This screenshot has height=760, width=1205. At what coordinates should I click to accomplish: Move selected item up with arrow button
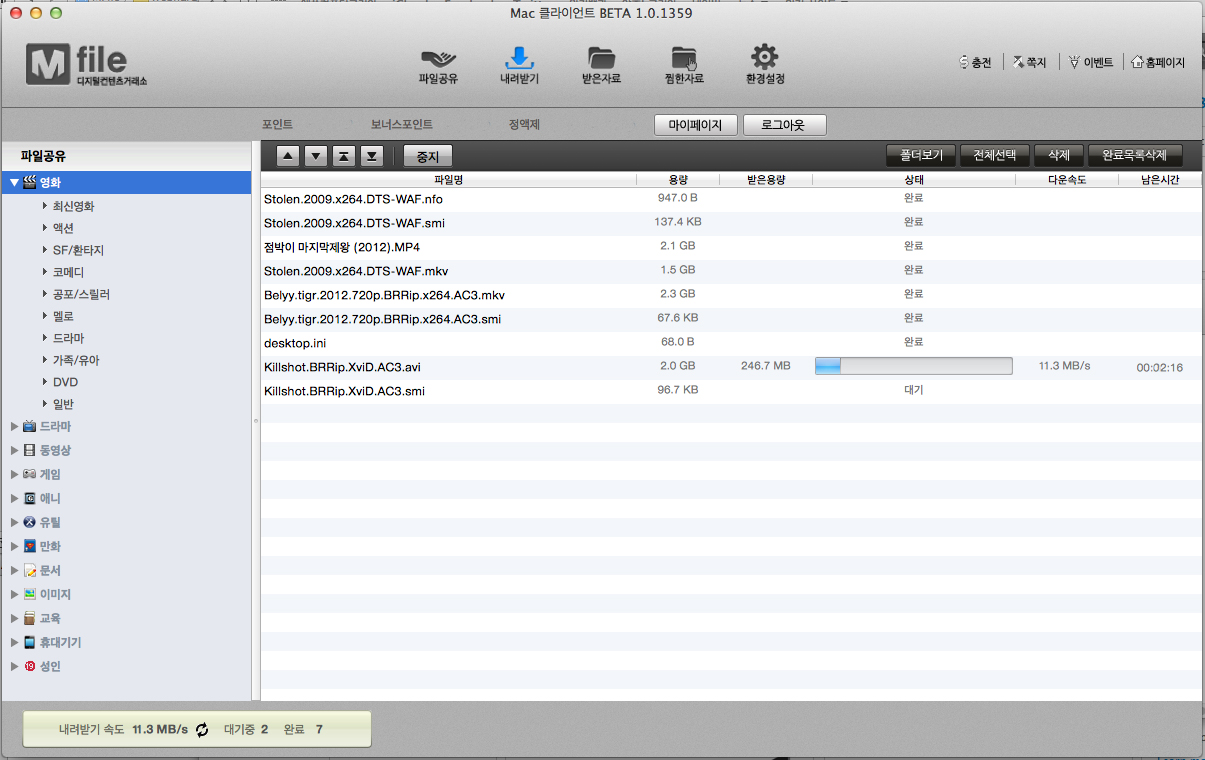[x=287, y=156]
